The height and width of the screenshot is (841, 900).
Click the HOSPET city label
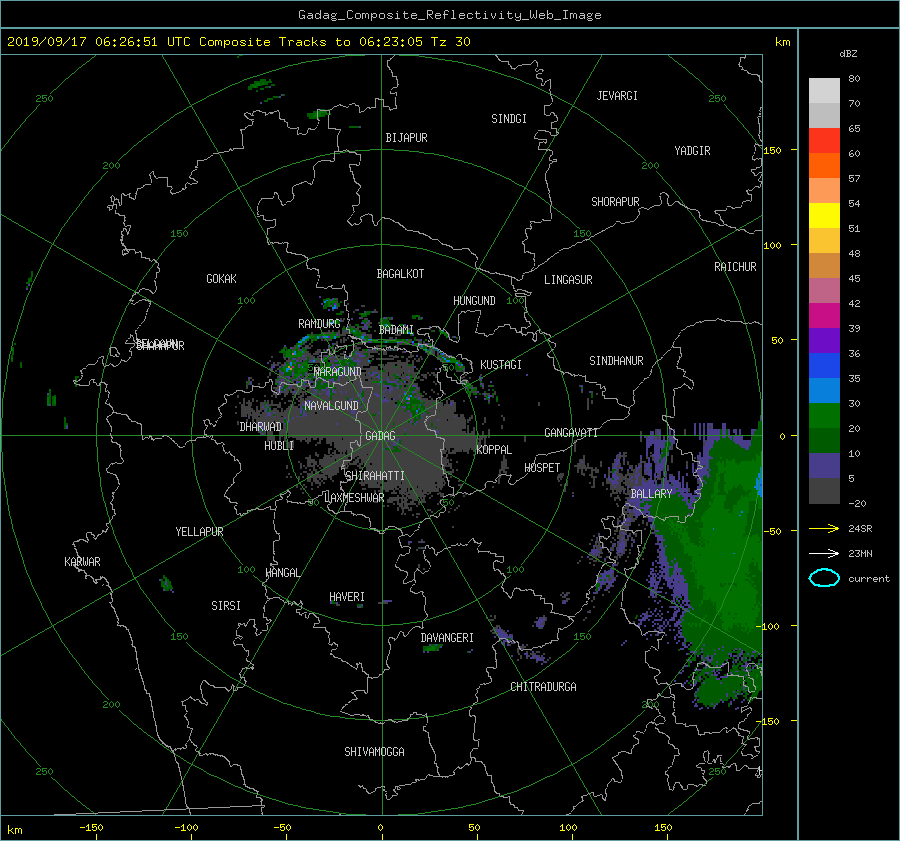[x=542, y=468]
